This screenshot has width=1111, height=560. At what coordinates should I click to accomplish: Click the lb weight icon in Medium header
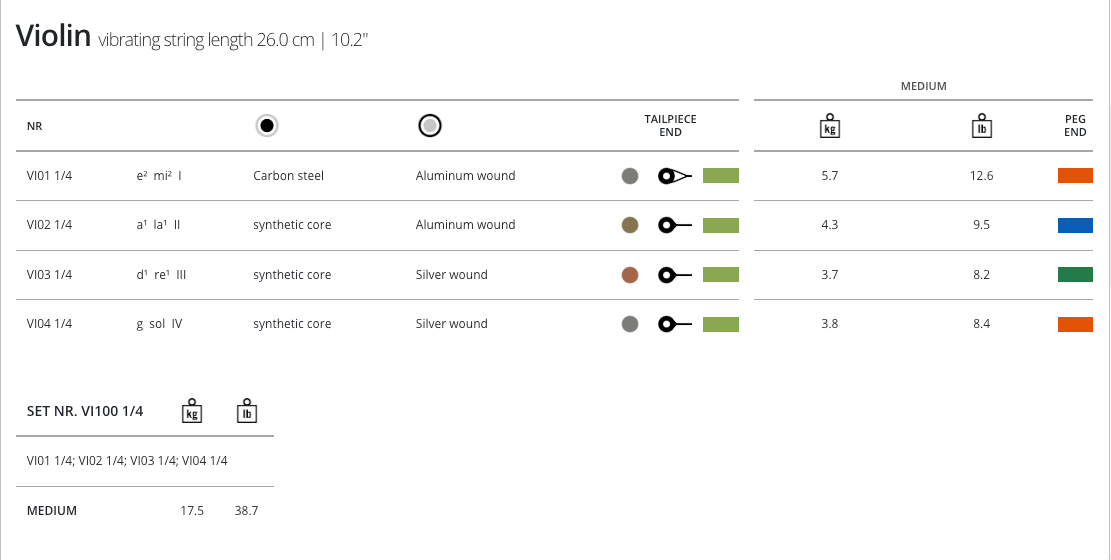[x=981, y=126]
